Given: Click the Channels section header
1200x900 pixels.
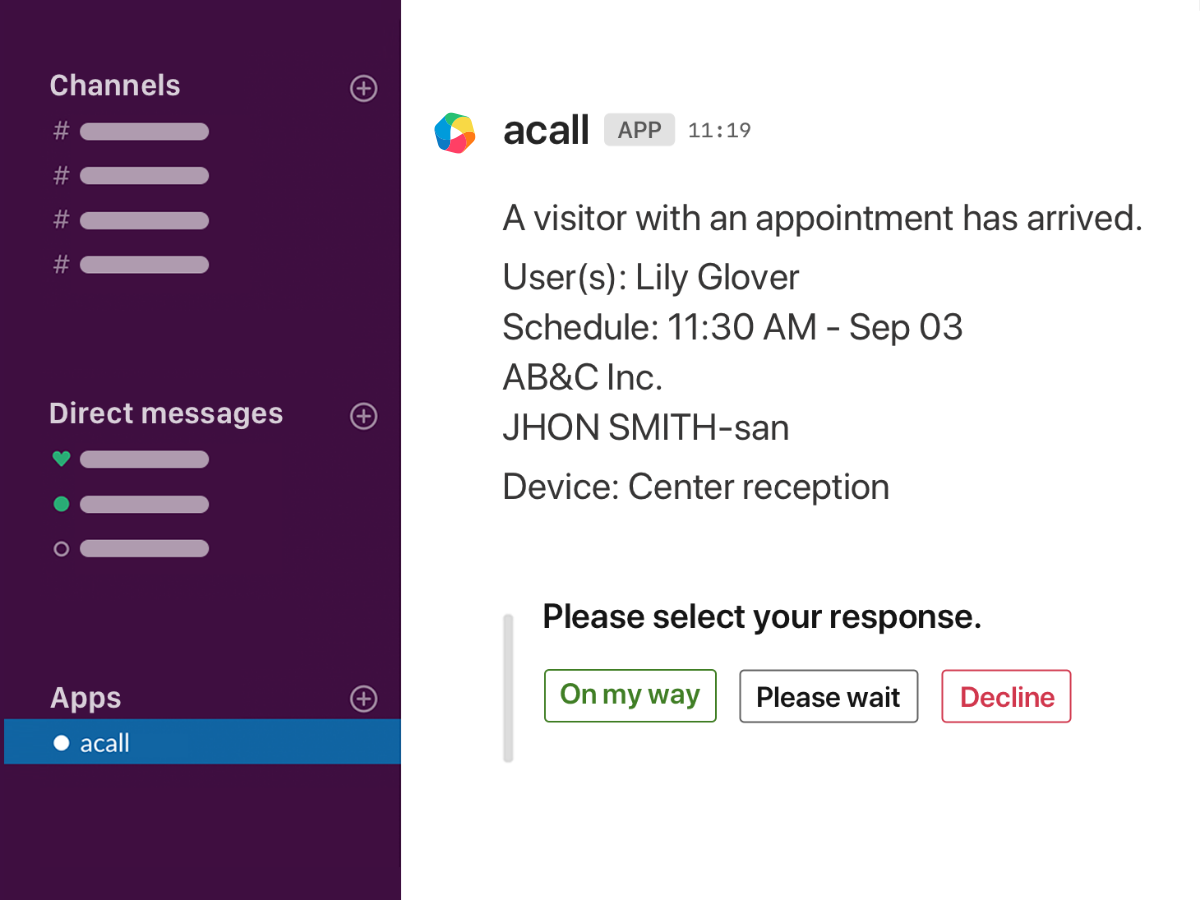Looking at the screenshot, I should tap(115, 86).
